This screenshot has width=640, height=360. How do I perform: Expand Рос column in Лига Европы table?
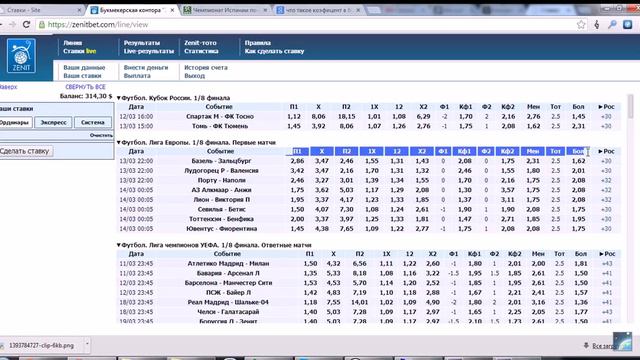(607, 151)
